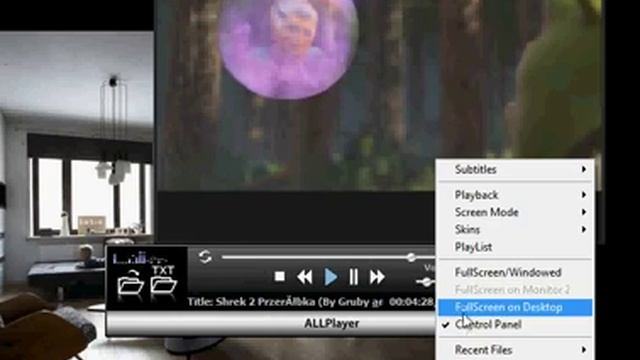This screenshot has width=640, height=360.
Task: Open the Recent Files submenu
Action: click(515, 350)
